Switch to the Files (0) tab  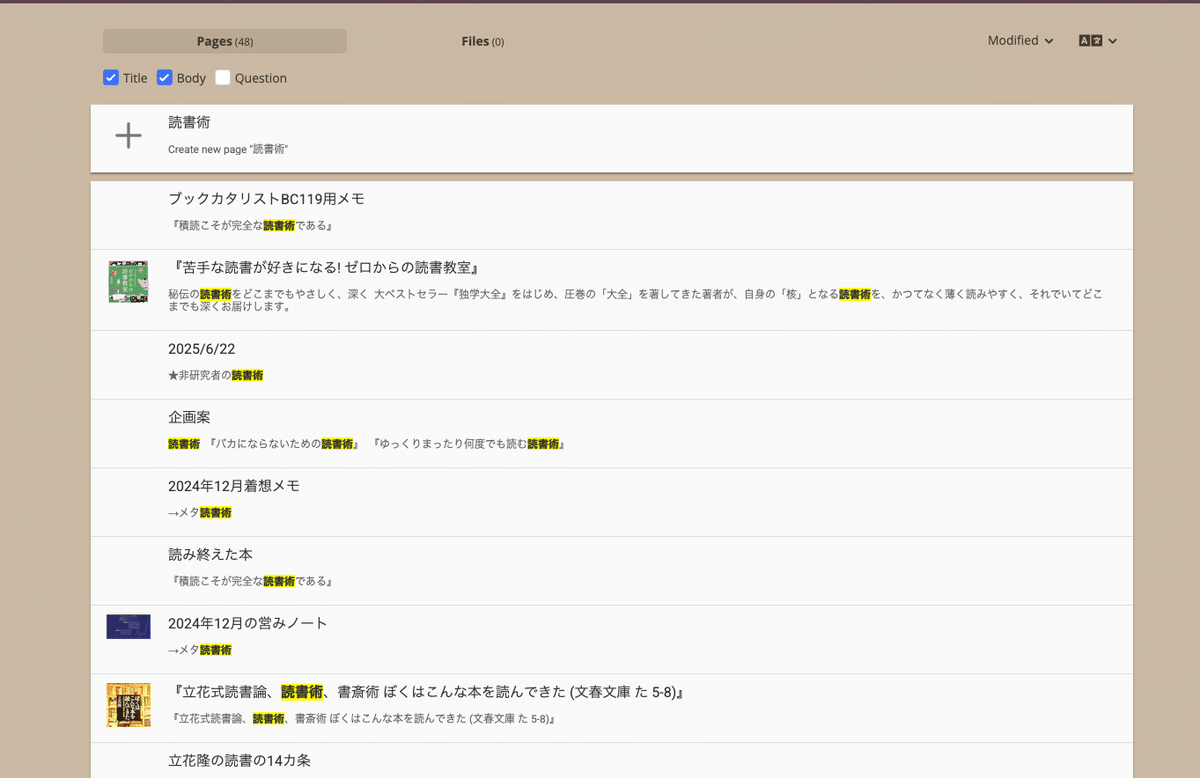483,41
